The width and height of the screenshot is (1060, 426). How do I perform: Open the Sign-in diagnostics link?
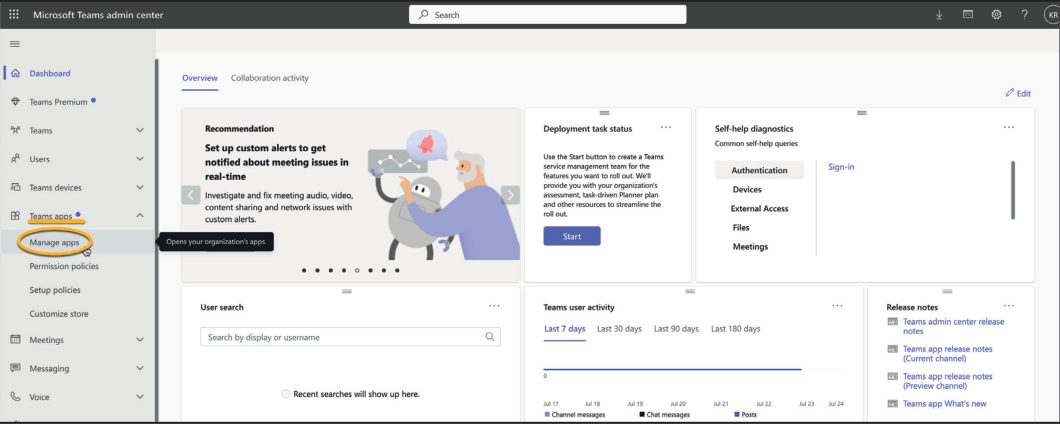coord(841,166)
